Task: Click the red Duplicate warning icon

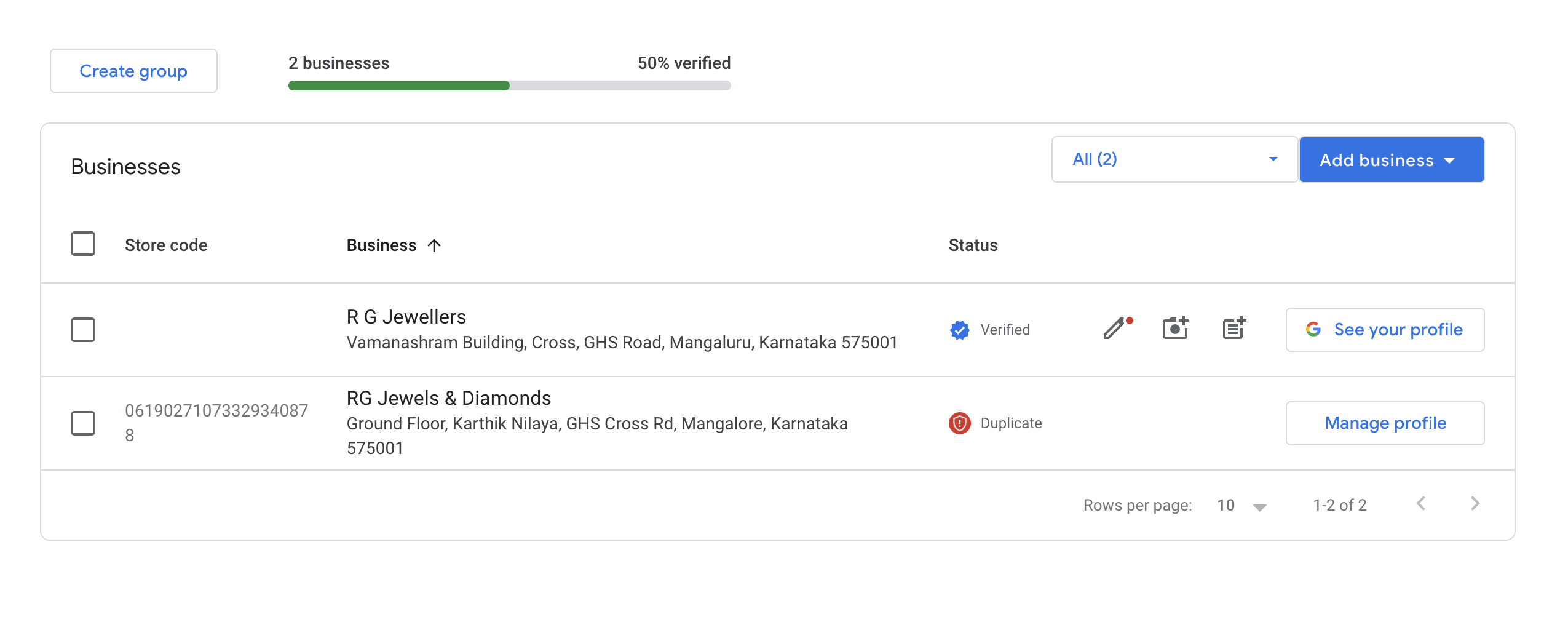Action: (959, 423)
